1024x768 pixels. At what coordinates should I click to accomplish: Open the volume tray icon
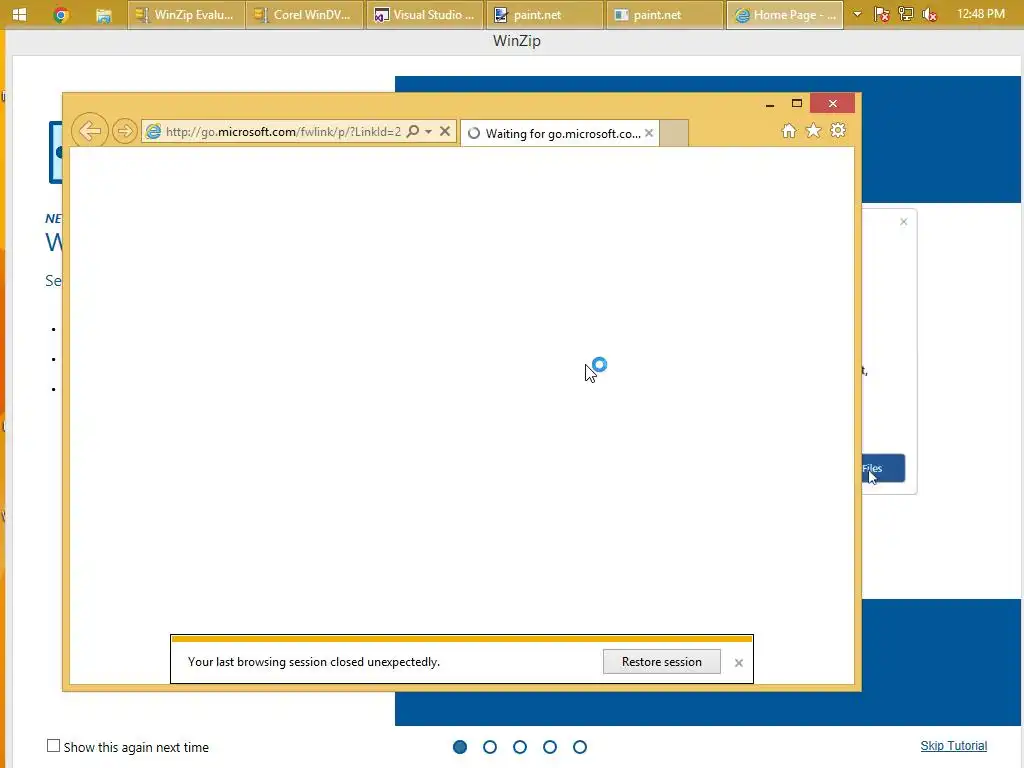(x=930, y=14)
